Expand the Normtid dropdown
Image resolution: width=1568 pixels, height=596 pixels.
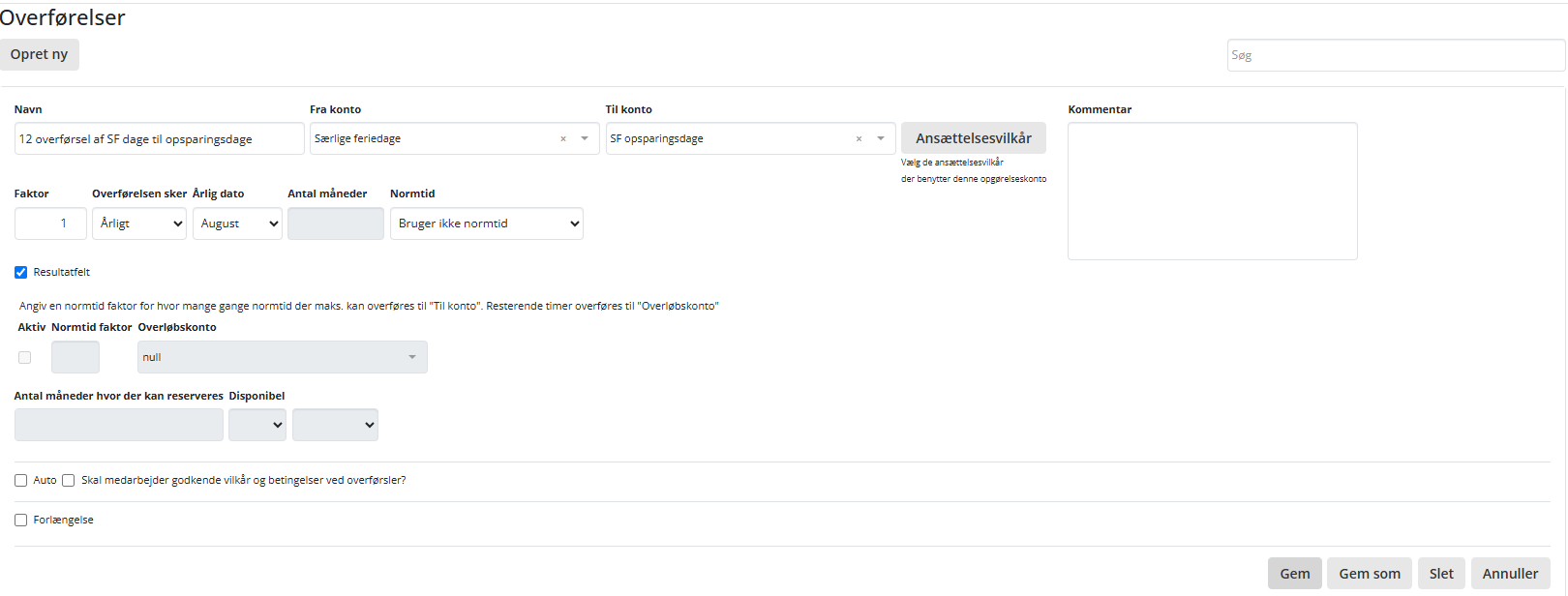486,223
